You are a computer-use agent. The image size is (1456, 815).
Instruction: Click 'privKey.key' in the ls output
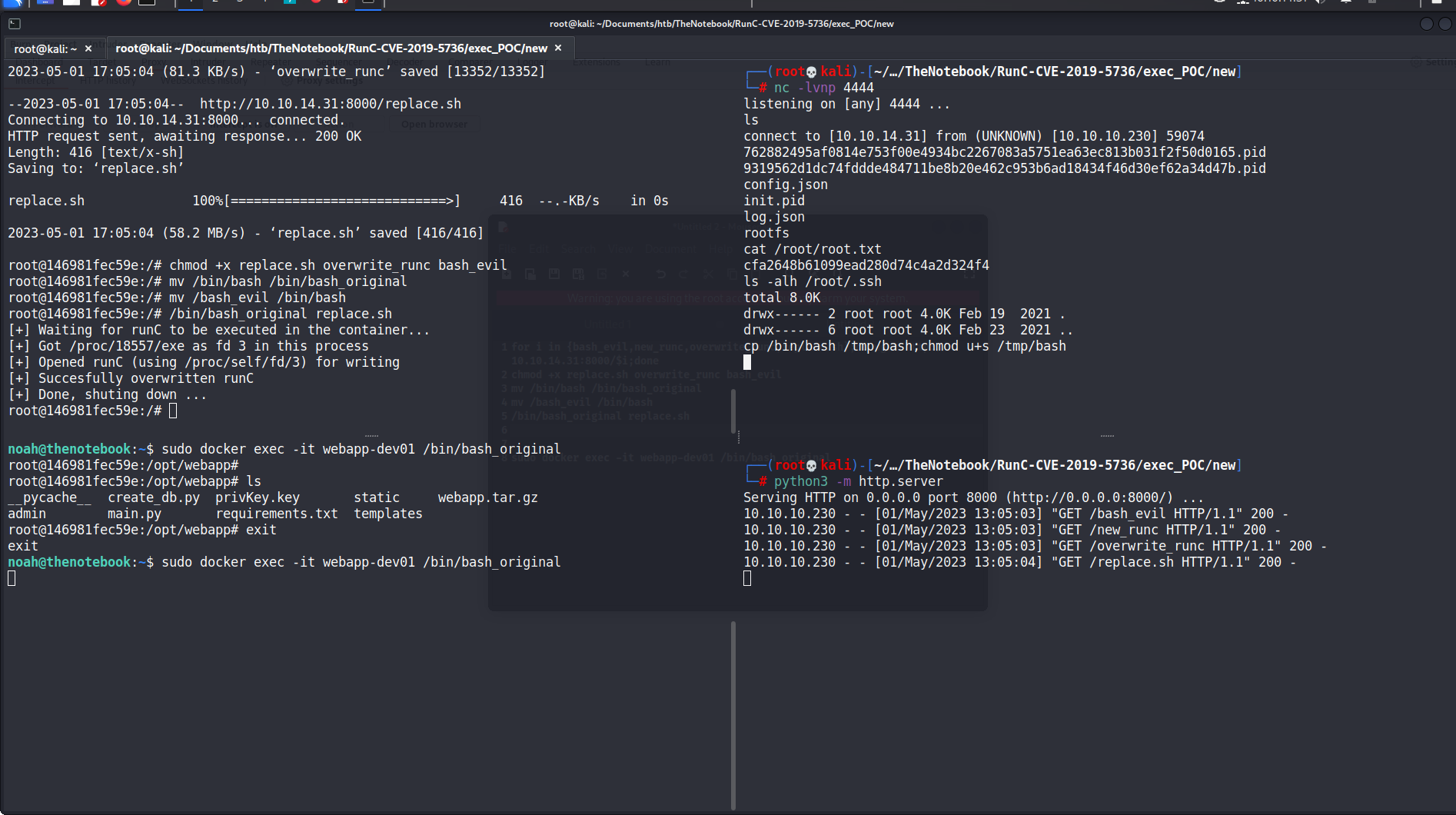(258, 497)
